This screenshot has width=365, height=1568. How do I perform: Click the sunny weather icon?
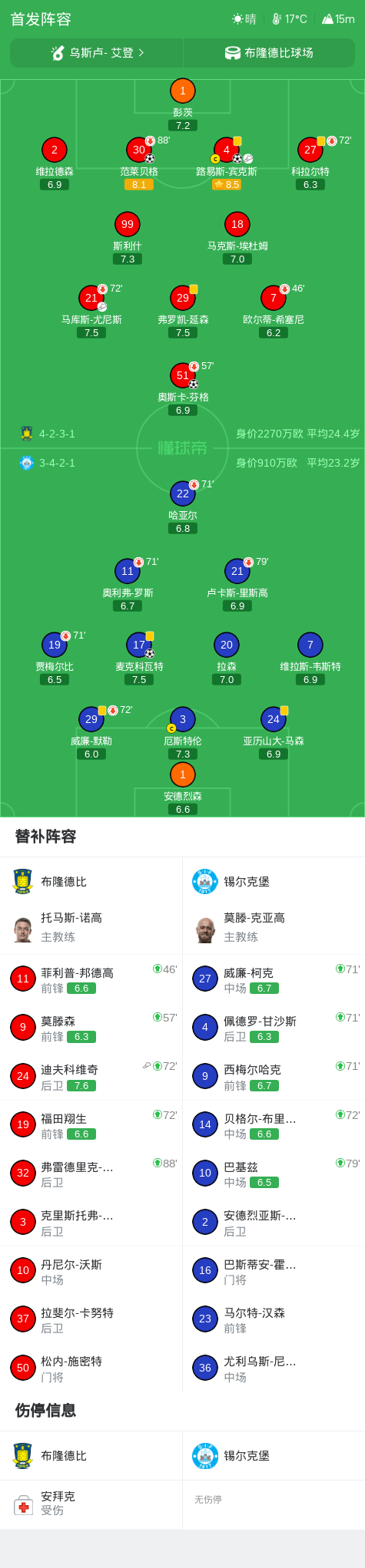coord(238,19)
